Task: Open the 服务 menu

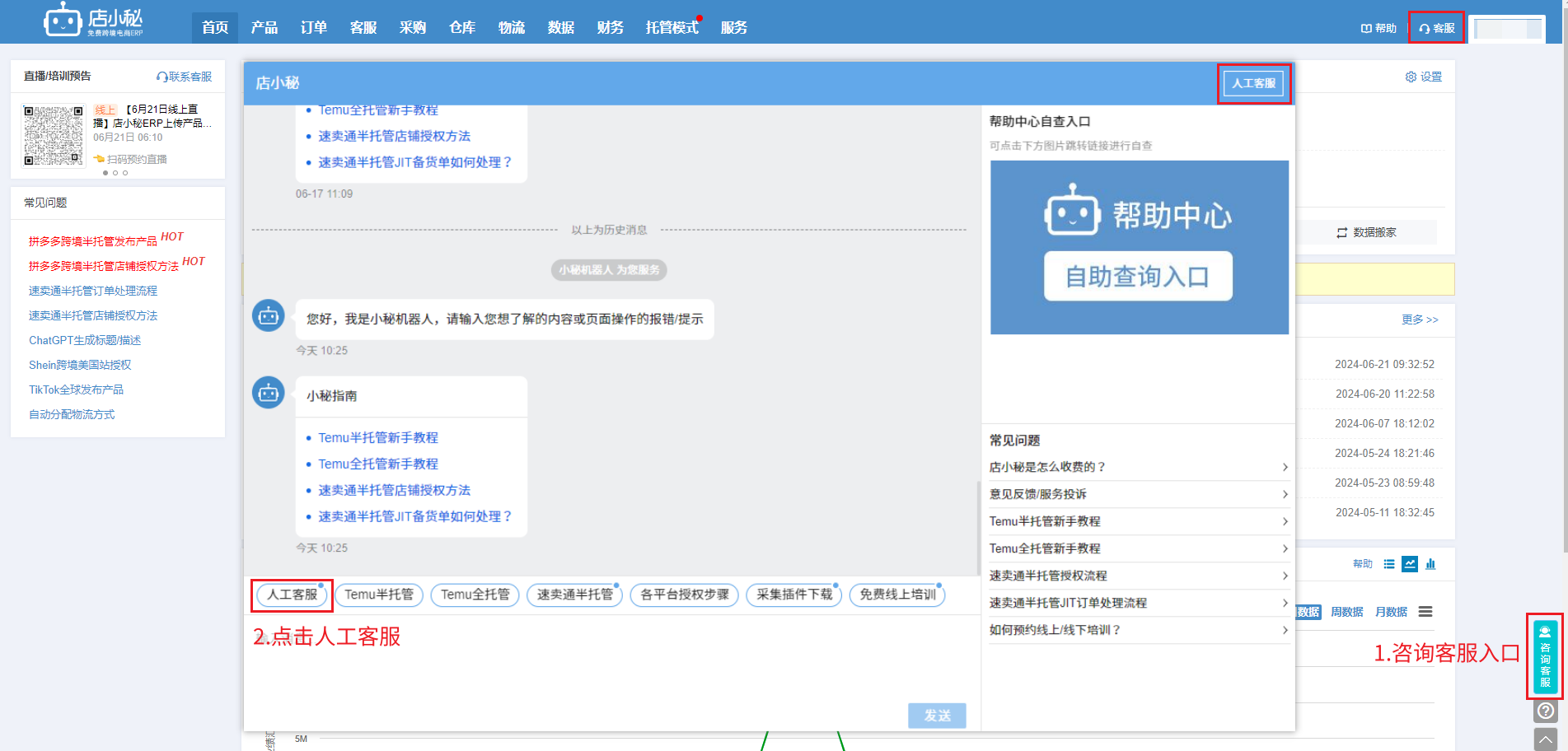Action: (734, 28)
